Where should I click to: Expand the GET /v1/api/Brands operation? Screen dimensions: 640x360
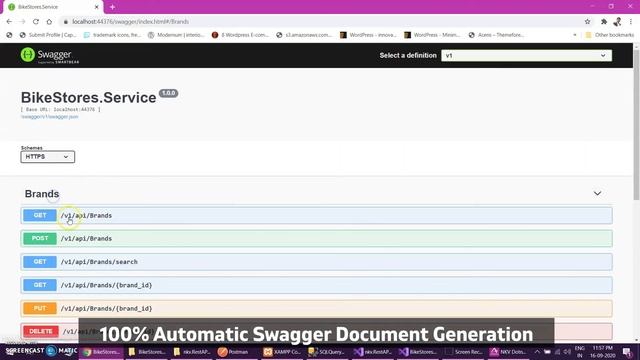317,216
